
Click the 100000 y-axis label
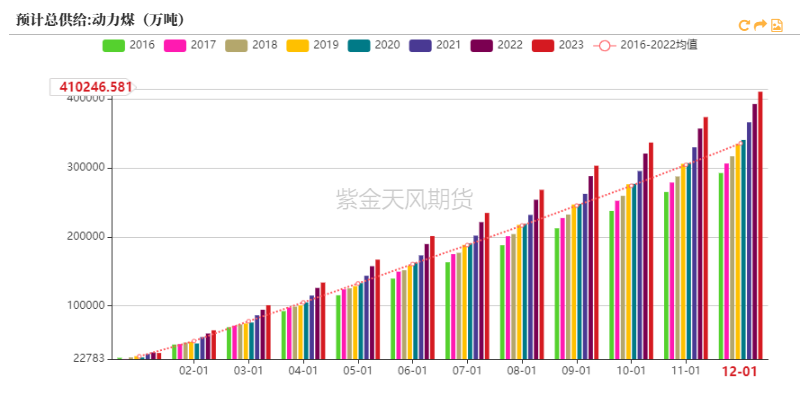point(86,306)
